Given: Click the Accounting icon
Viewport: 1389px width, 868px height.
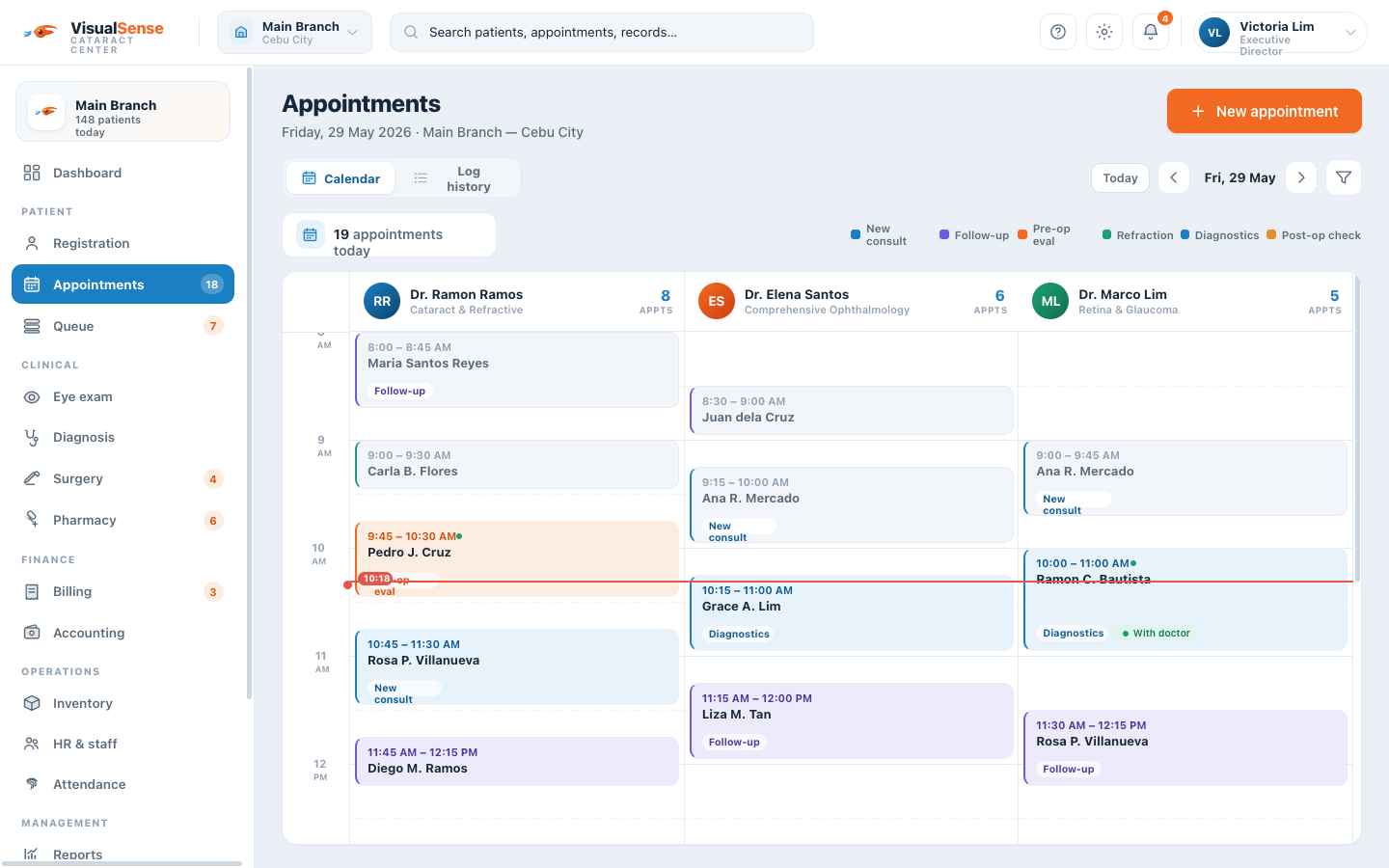Looking at the screenshot, I should point(32,633).
